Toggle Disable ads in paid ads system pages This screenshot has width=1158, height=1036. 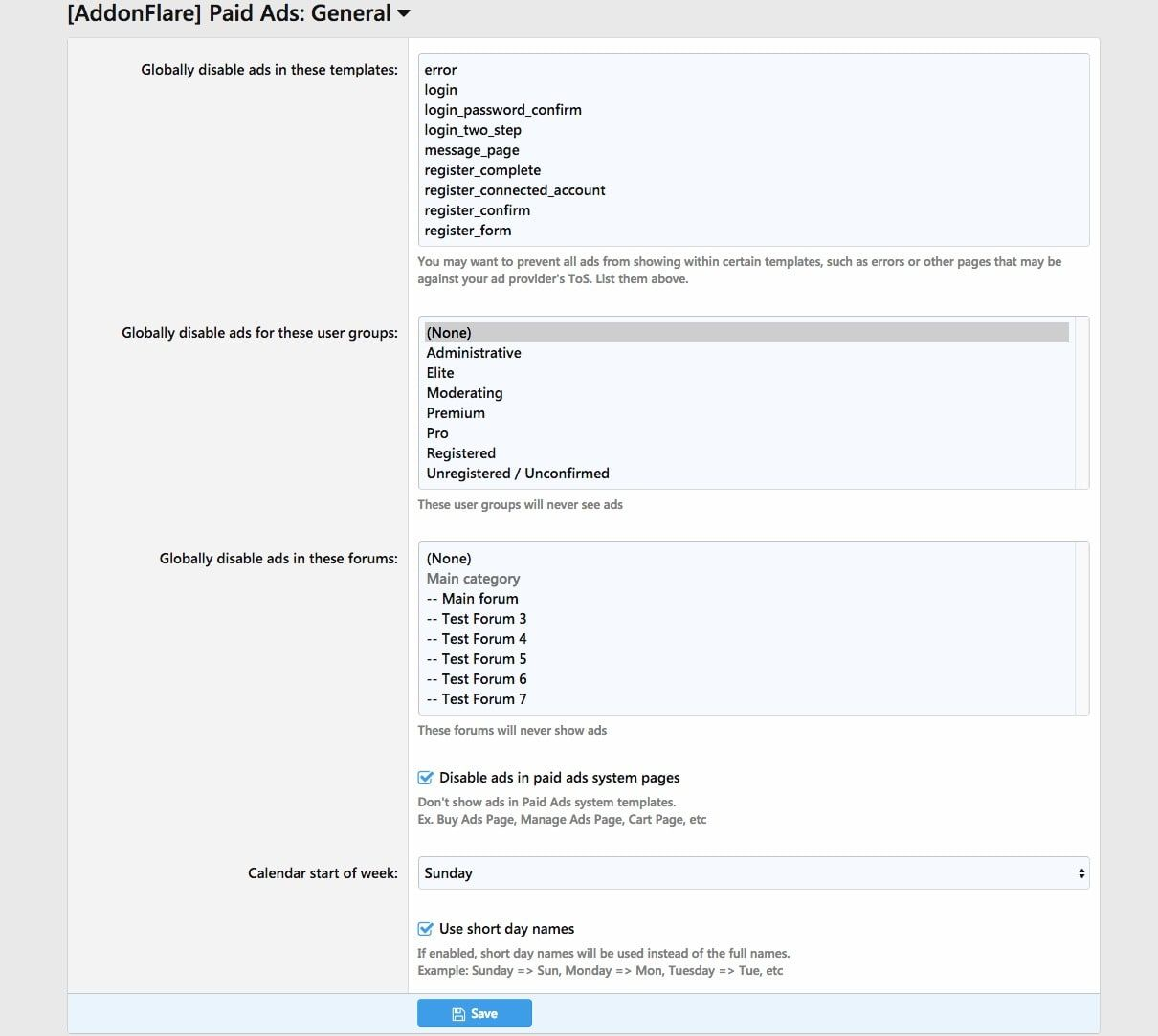pyautogui.click(x=426, y=778)
